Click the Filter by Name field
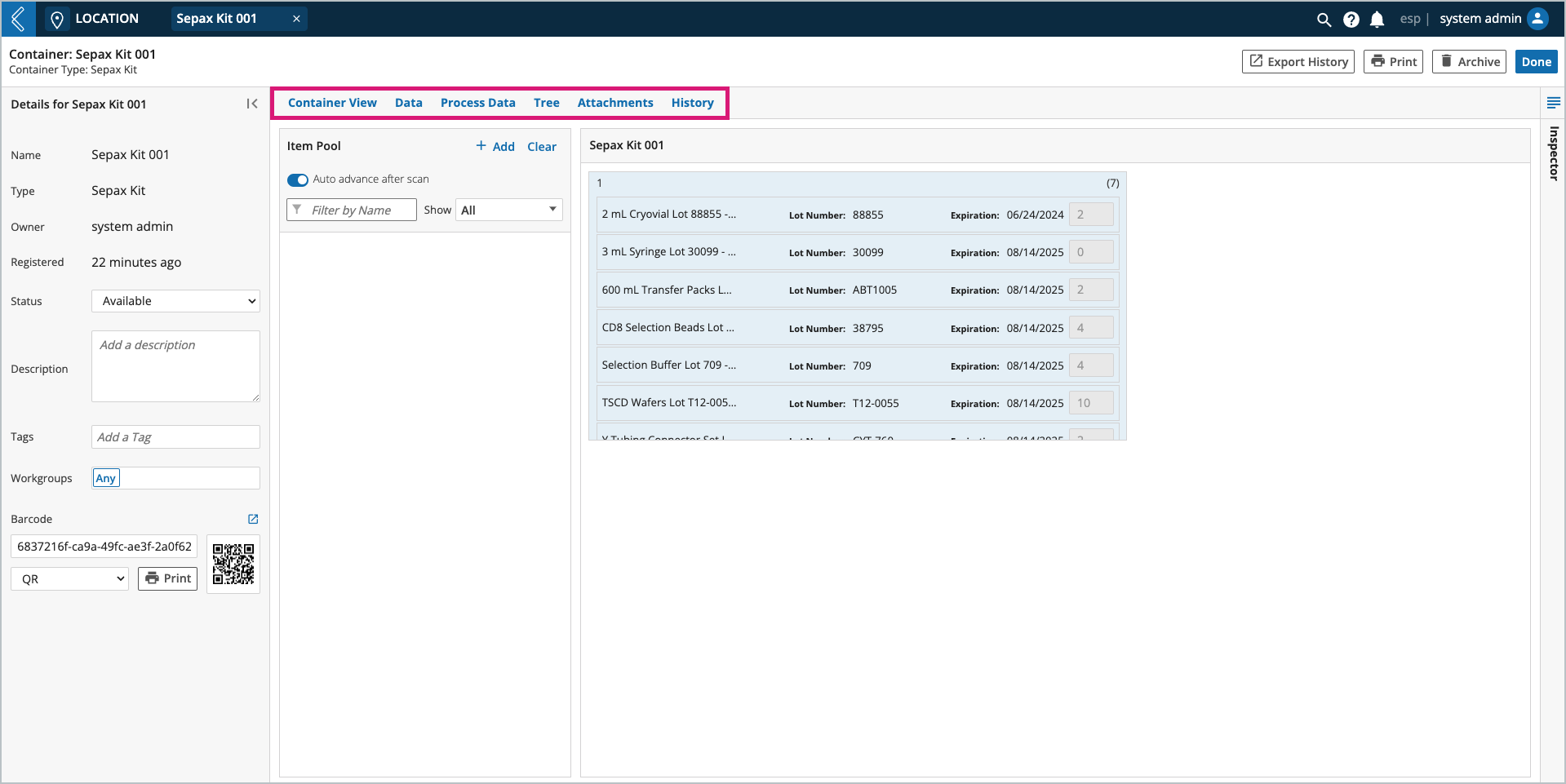Image resolution: width=1566 pixels, height=784 pixels. [x=352, y=210]
